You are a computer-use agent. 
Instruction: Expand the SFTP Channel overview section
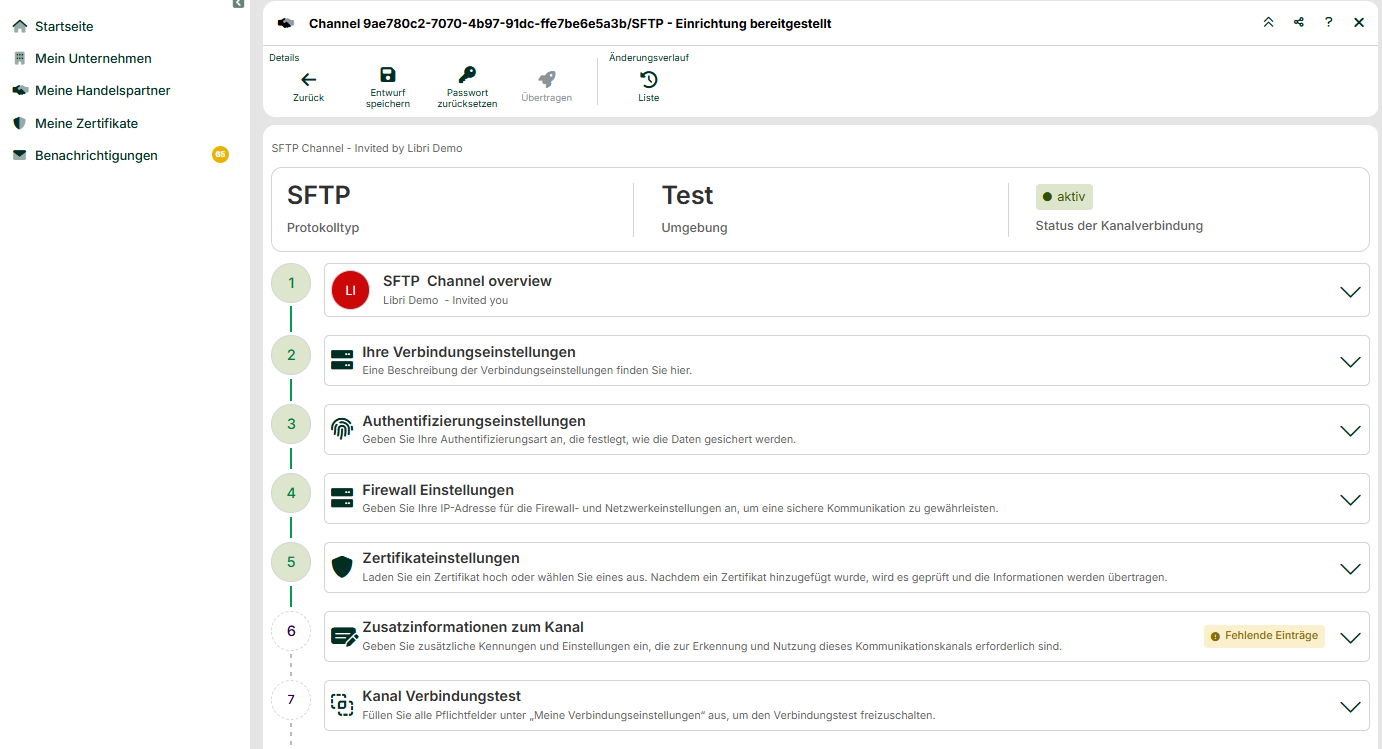(1350, 292)
